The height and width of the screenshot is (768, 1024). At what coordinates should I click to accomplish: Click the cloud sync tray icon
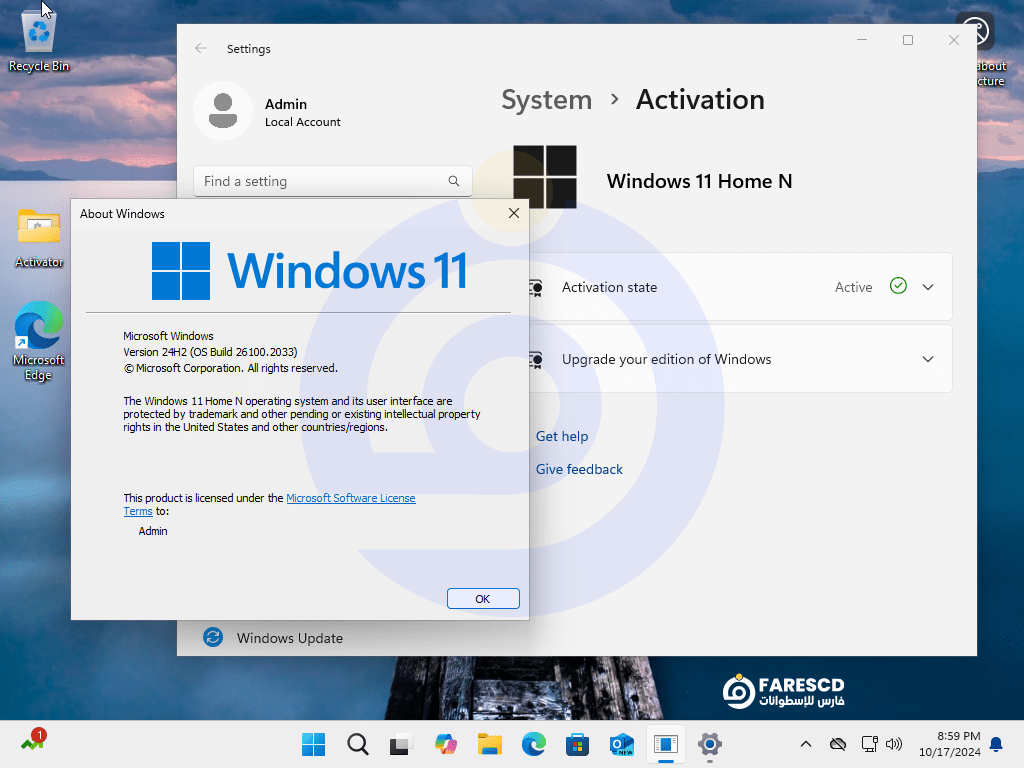pos(838,744)
